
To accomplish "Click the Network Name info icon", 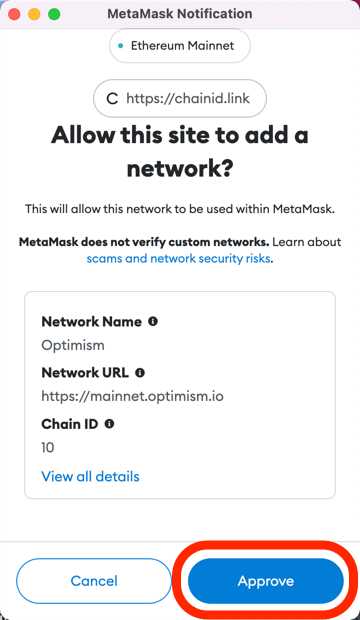I will click(x=153, y=321).
